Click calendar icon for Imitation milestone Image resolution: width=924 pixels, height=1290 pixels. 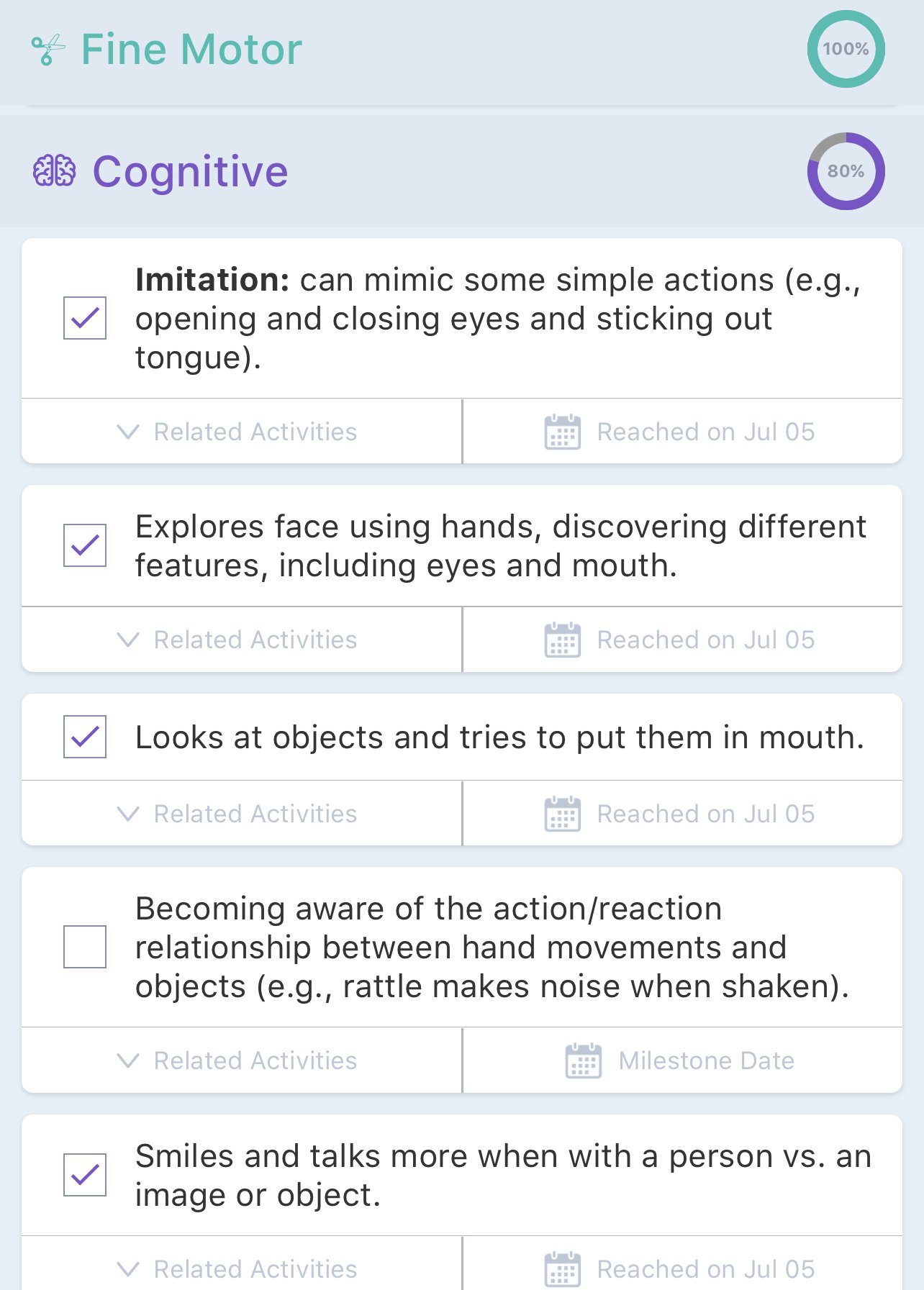point(562,432)
